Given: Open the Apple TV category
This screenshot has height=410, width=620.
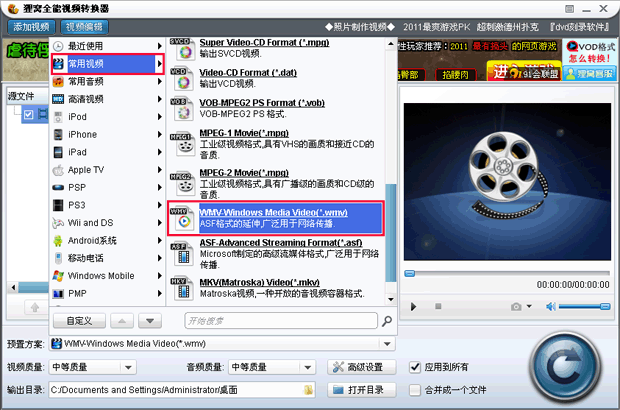Looking at the screenshot, I should click(x=107, y=170).
